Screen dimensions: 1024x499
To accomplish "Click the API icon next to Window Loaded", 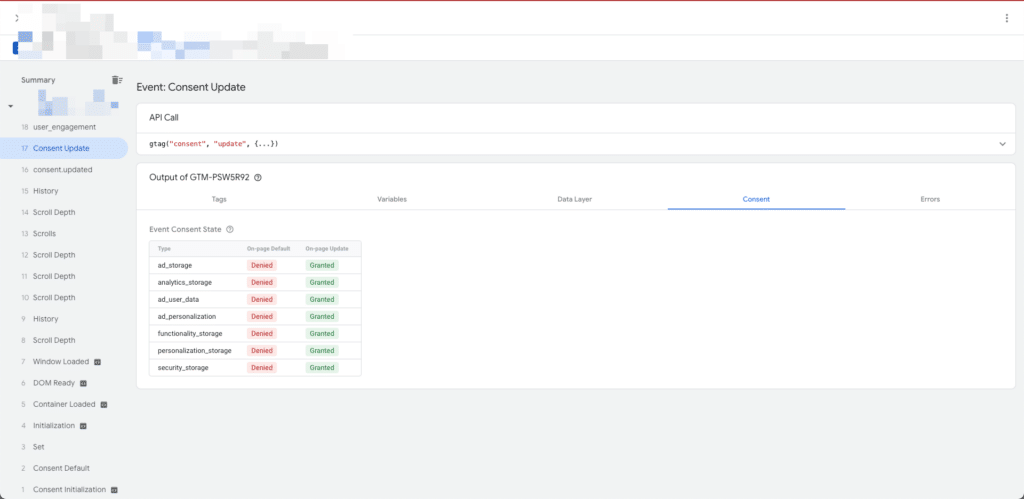I will tap(98, 362).
